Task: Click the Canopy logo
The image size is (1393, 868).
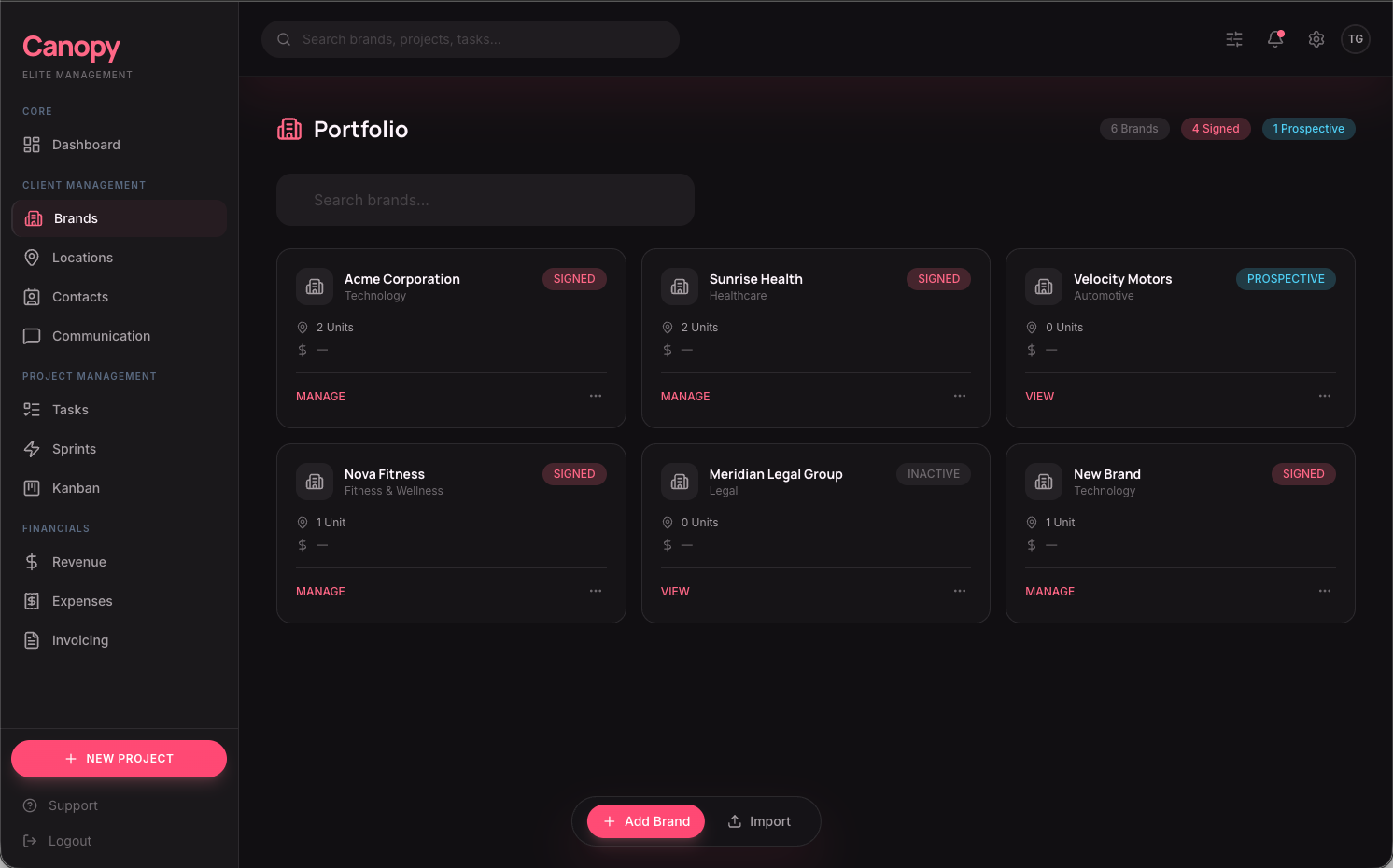Action: click(x=72, y=47)
